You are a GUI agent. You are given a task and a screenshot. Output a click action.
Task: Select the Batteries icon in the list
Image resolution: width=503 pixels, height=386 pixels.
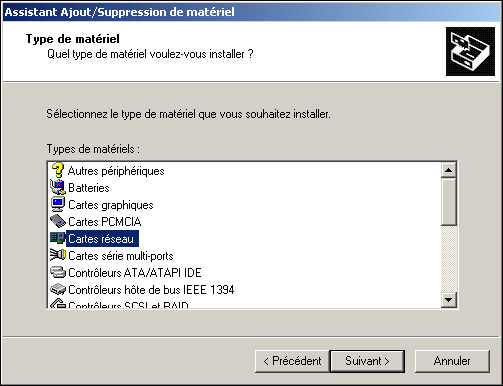click(x=57, y=187)
